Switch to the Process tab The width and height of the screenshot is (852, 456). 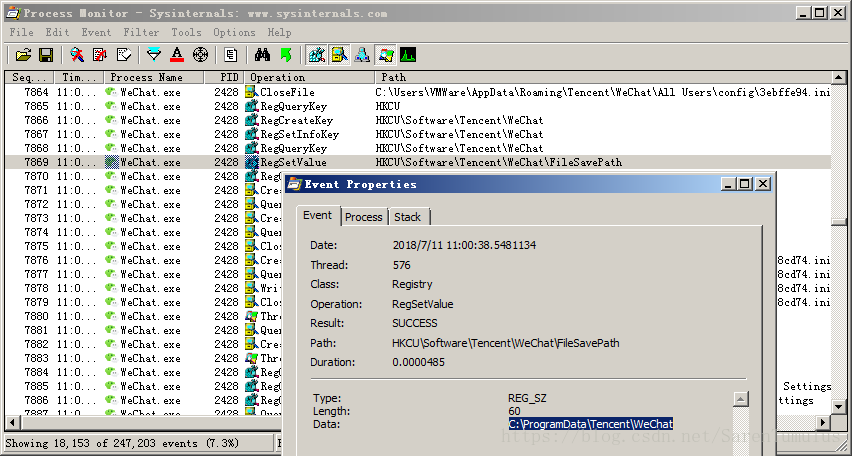click(x=364, y=217)
